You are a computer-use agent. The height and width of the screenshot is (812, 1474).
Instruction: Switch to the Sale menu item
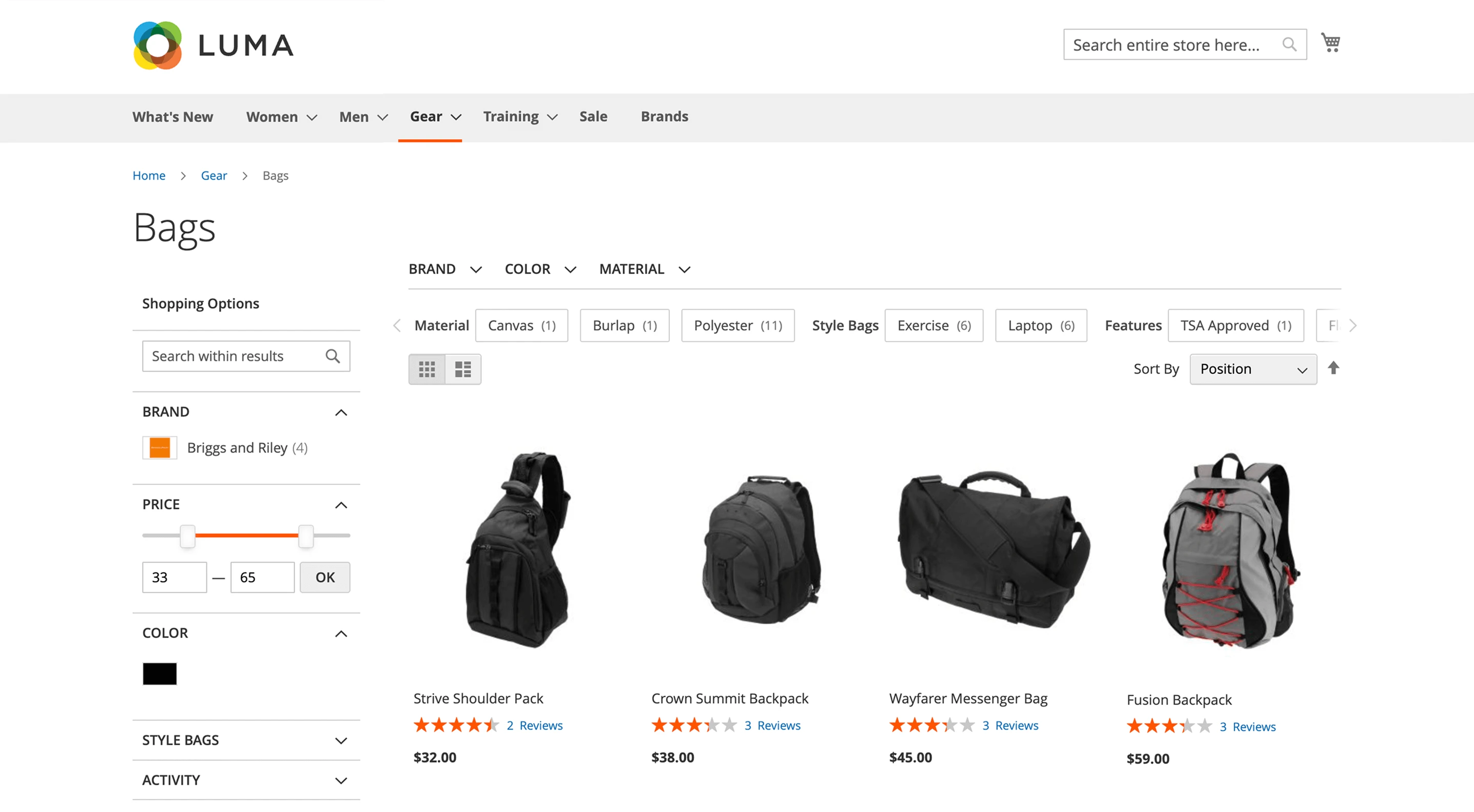coord(594,116)
